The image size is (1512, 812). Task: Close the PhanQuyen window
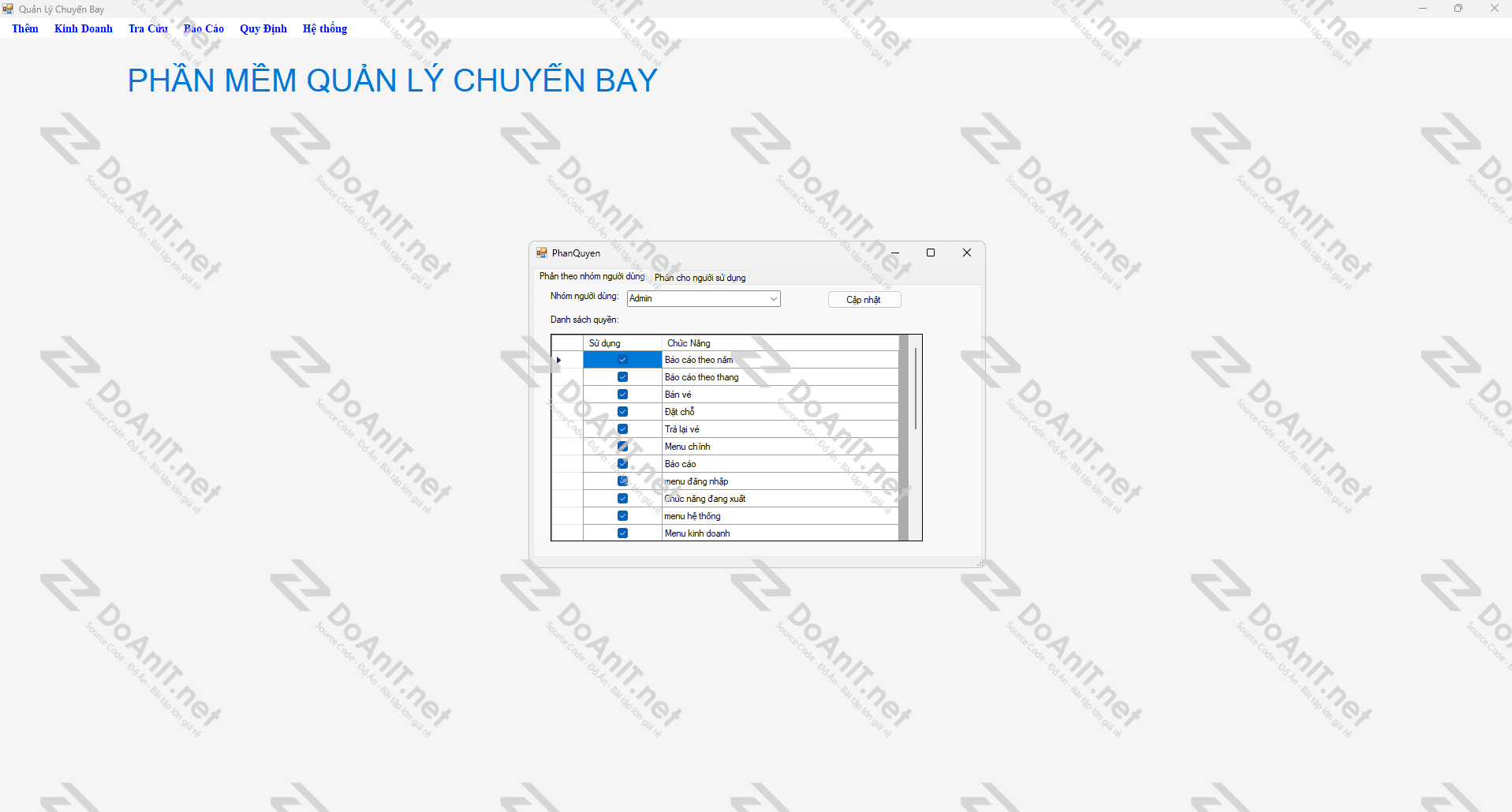pyautogui.click(x=967, y=253)
